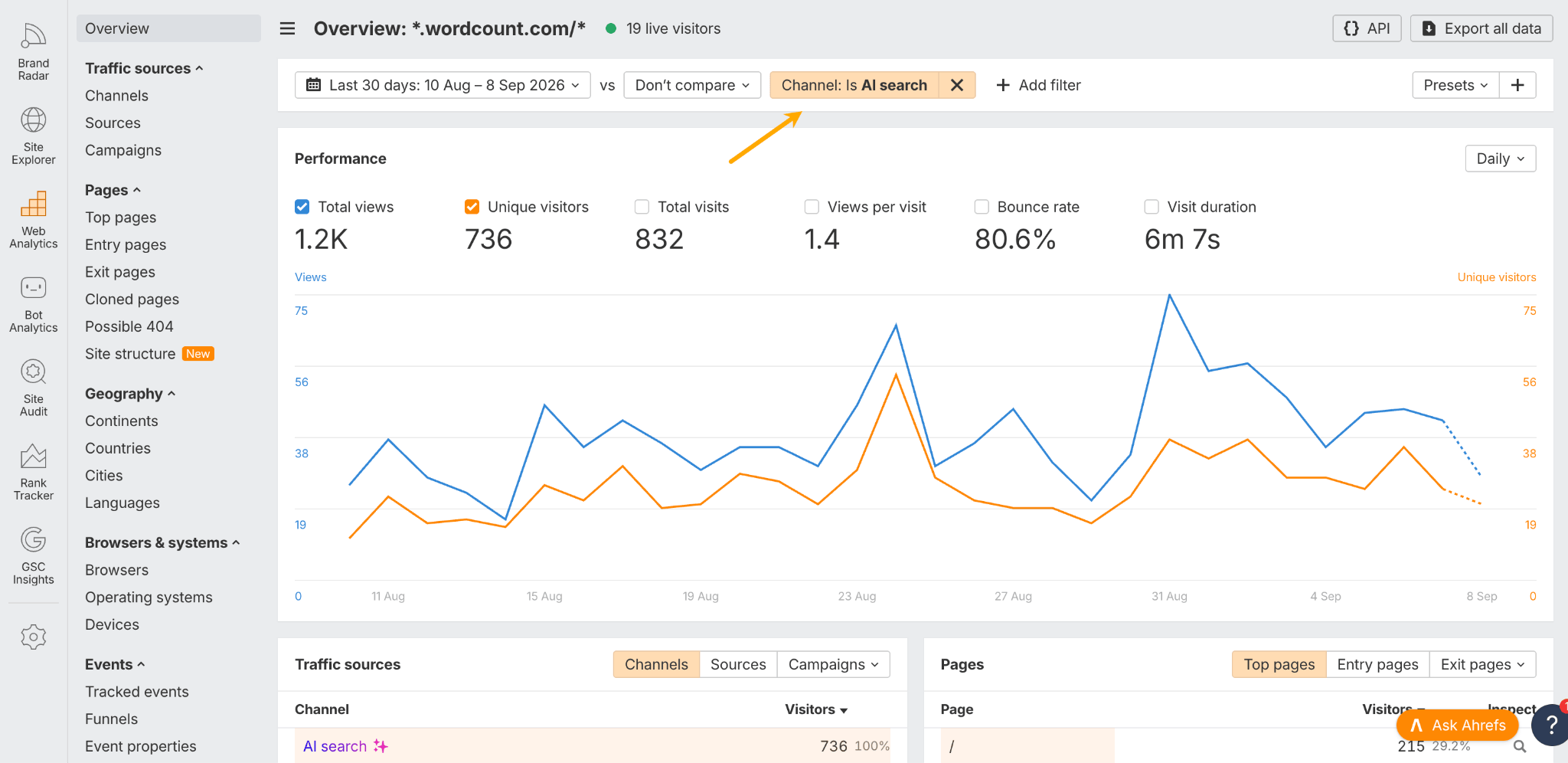Open Sources in sidebar

coord(113,123)
